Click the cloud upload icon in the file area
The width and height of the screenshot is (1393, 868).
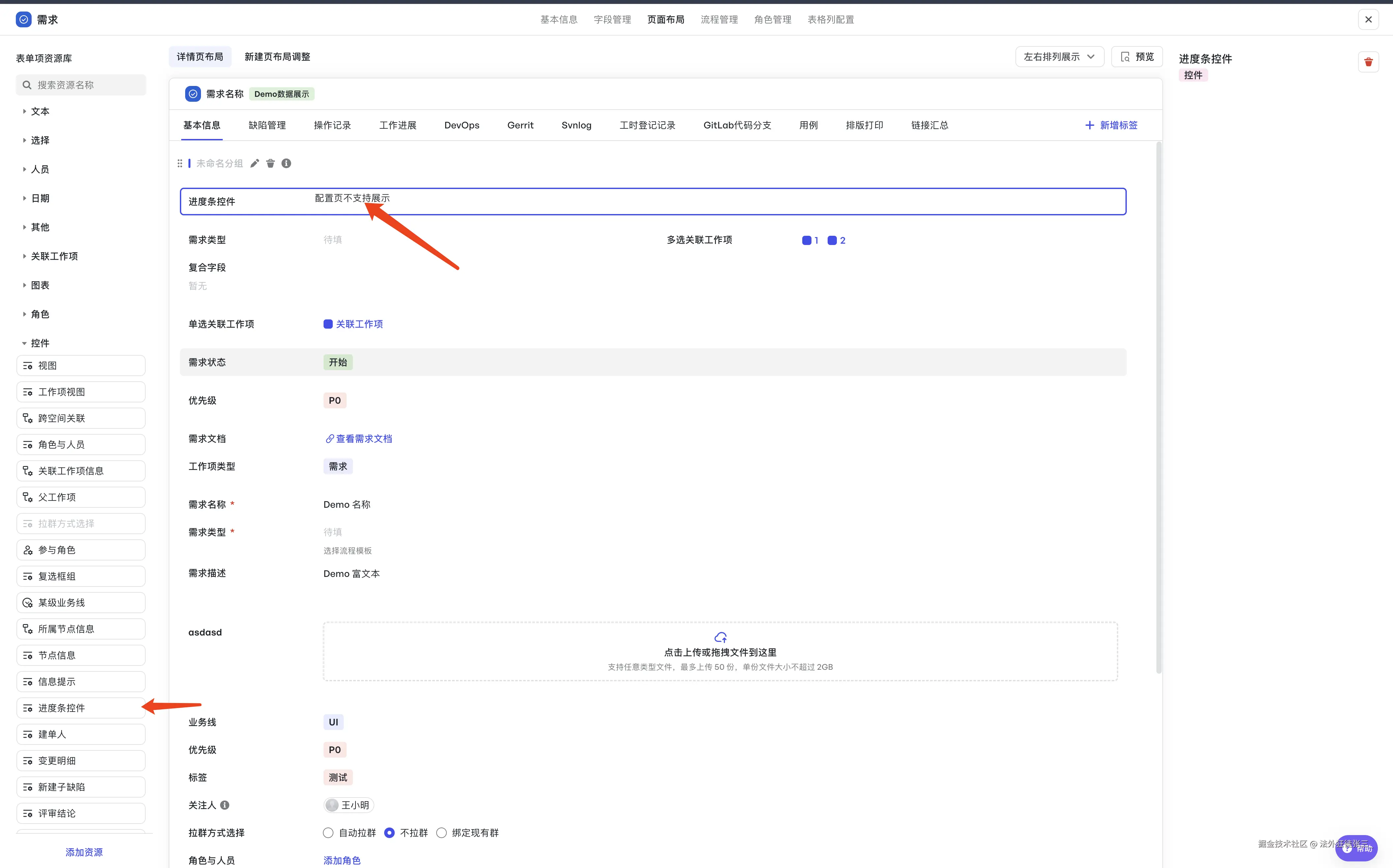pyautogui.click(x=720, y=637)
